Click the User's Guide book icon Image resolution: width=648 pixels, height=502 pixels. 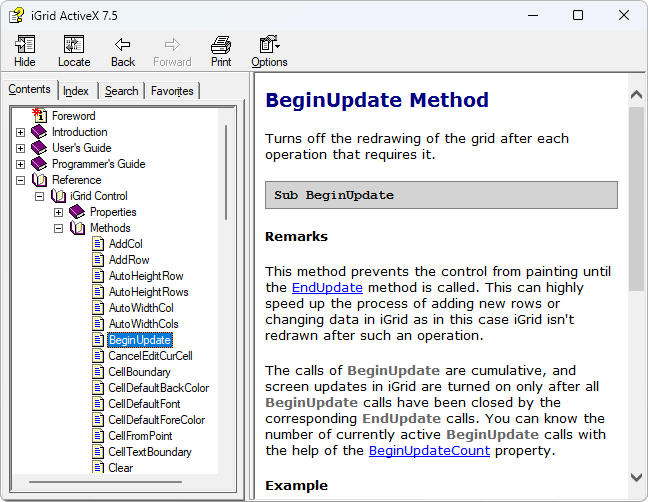pos(39,148)
